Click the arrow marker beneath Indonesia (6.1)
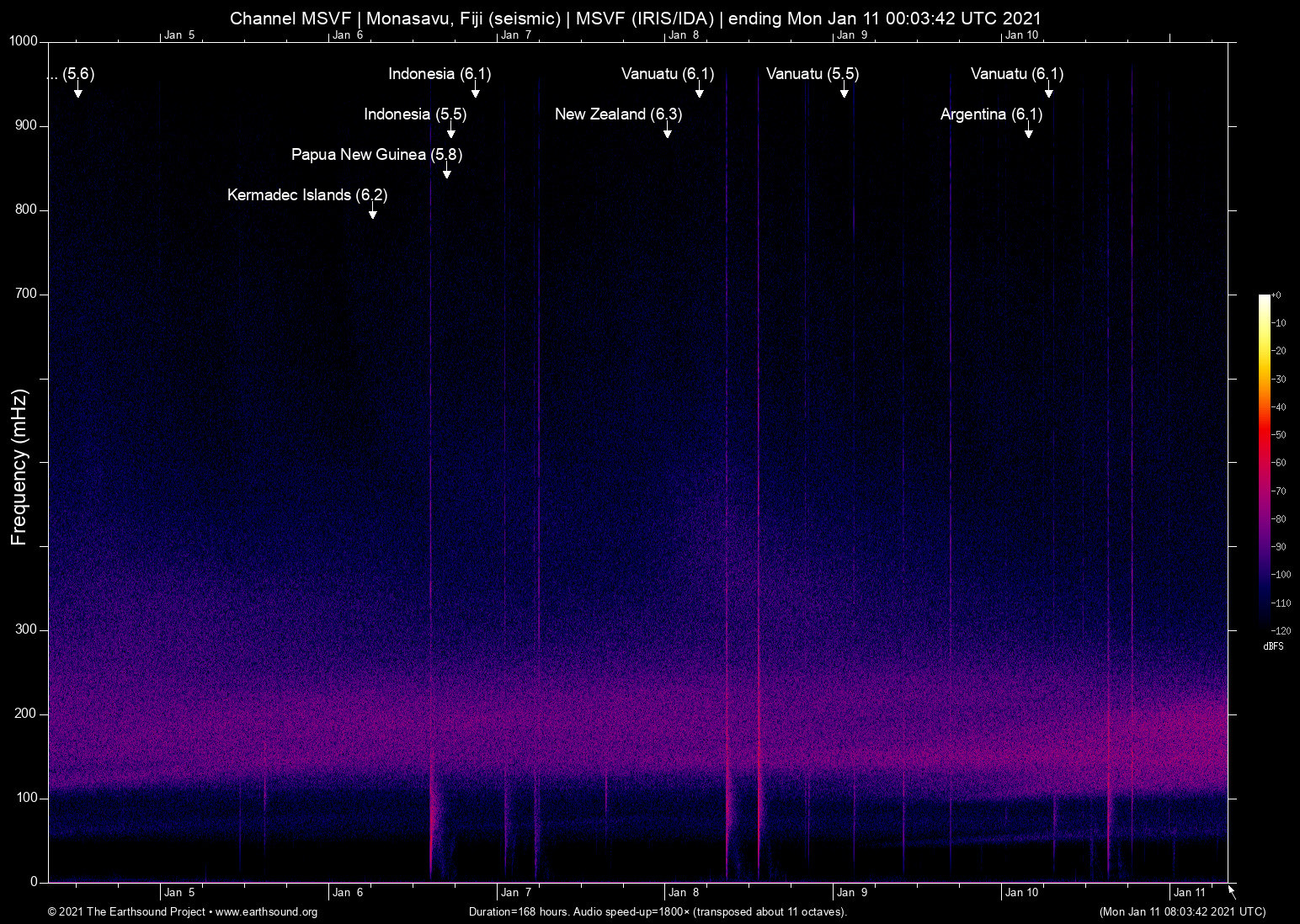 (x=475, y=90)
